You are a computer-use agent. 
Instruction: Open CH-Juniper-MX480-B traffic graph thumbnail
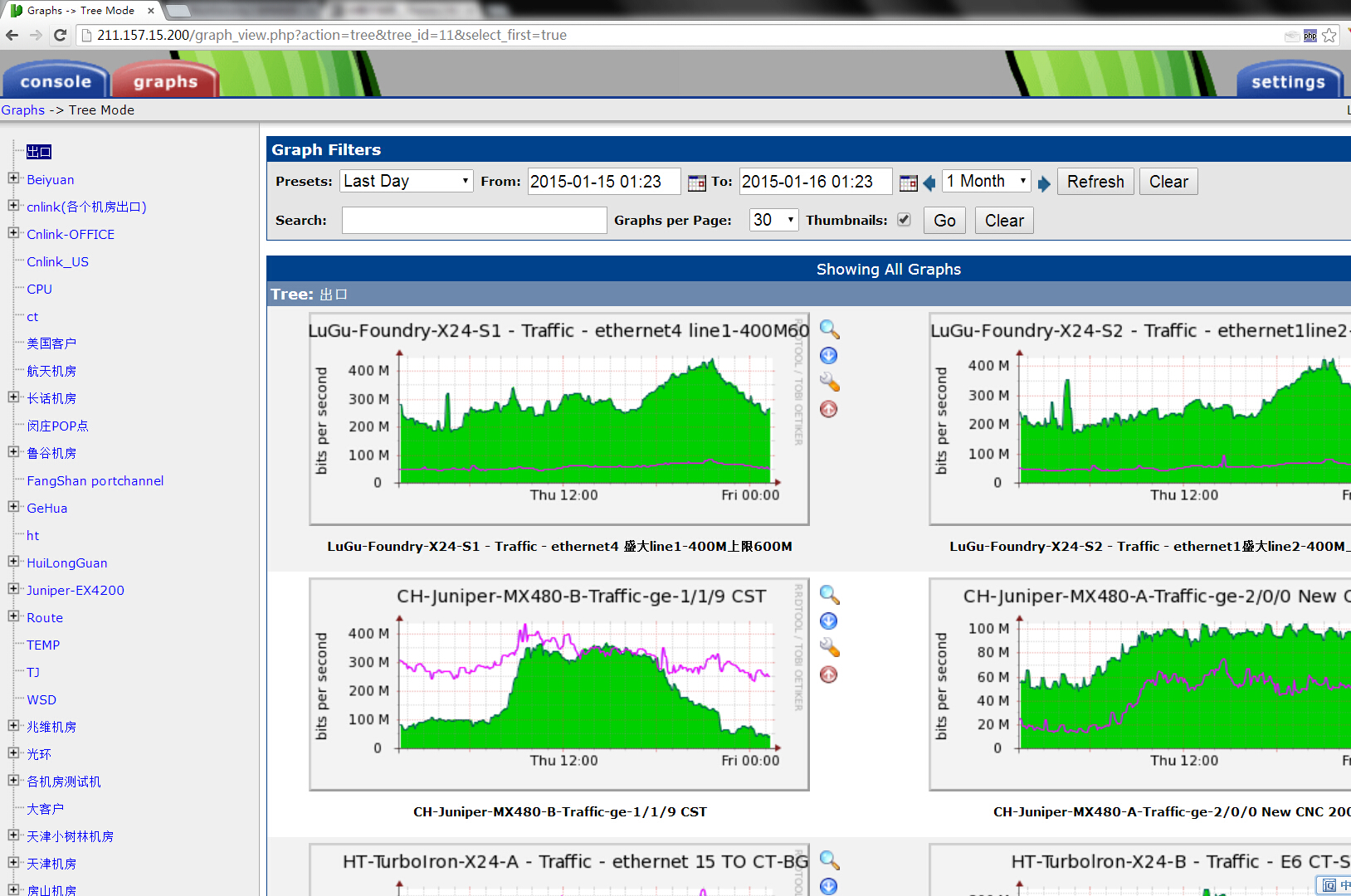(x=558, y=684)
